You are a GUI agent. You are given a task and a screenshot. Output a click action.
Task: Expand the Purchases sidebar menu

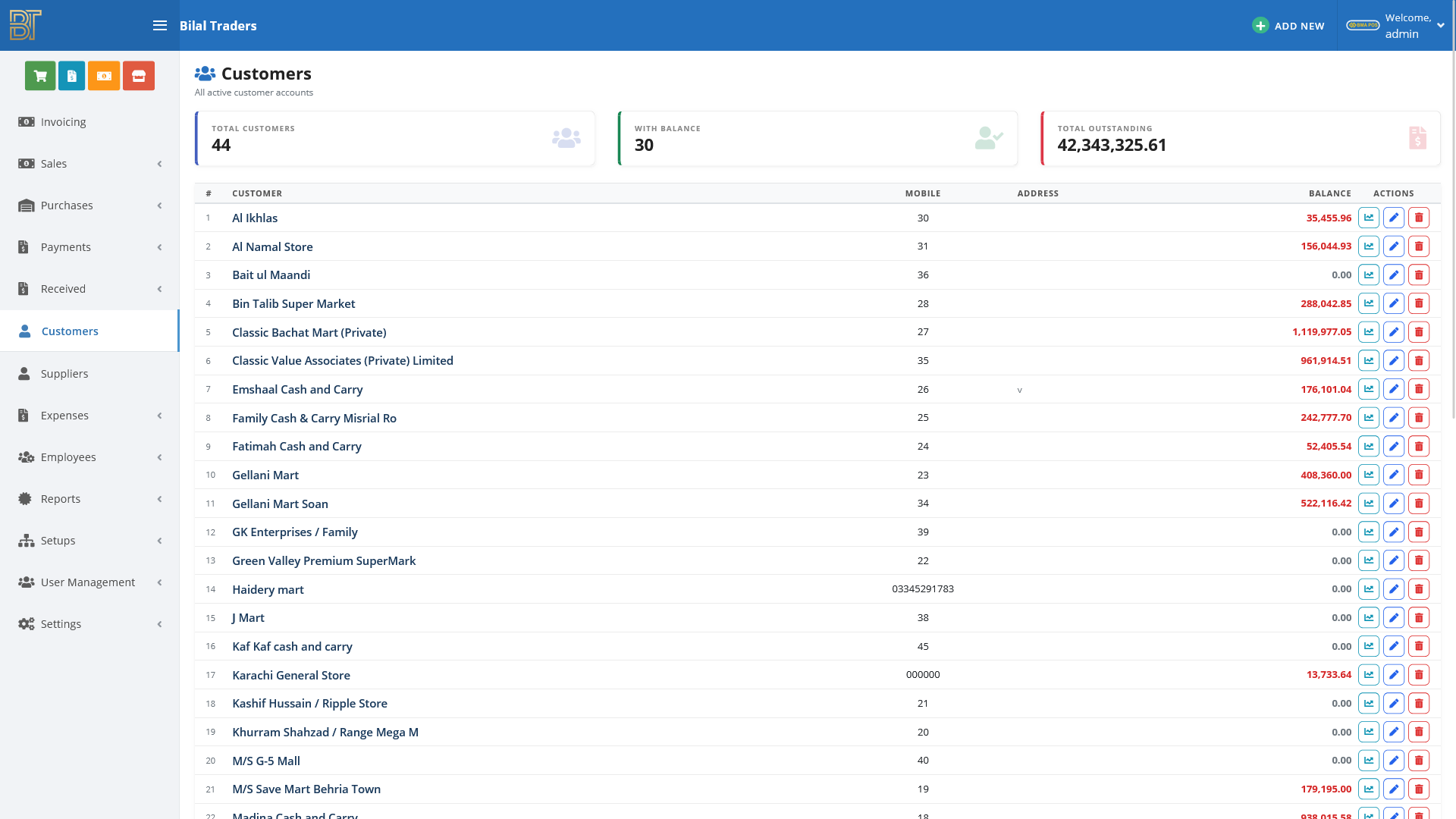coord(89,206)
